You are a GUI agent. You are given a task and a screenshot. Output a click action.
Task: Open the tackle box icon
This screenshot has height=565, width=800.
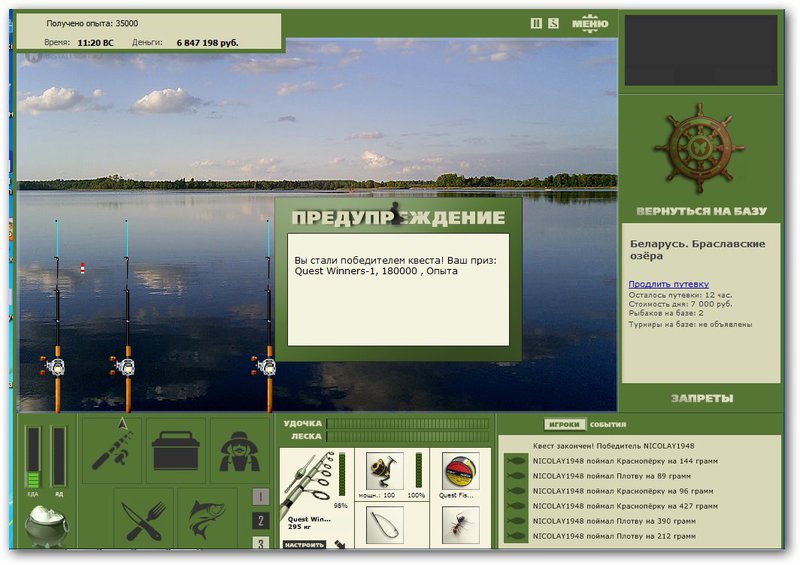tap(176, 450)
